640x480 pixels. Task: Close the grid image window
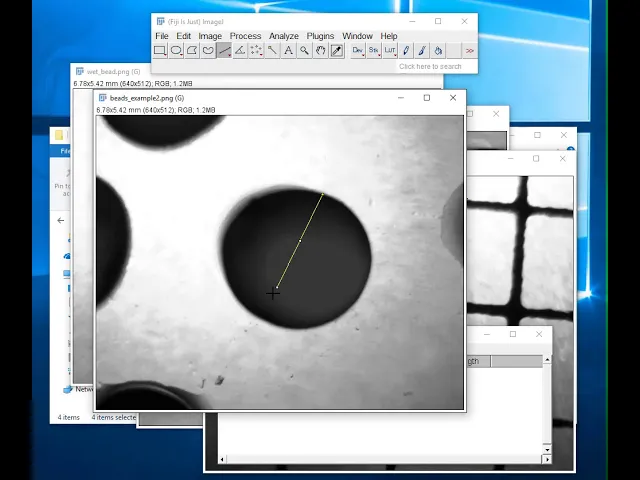562,158
